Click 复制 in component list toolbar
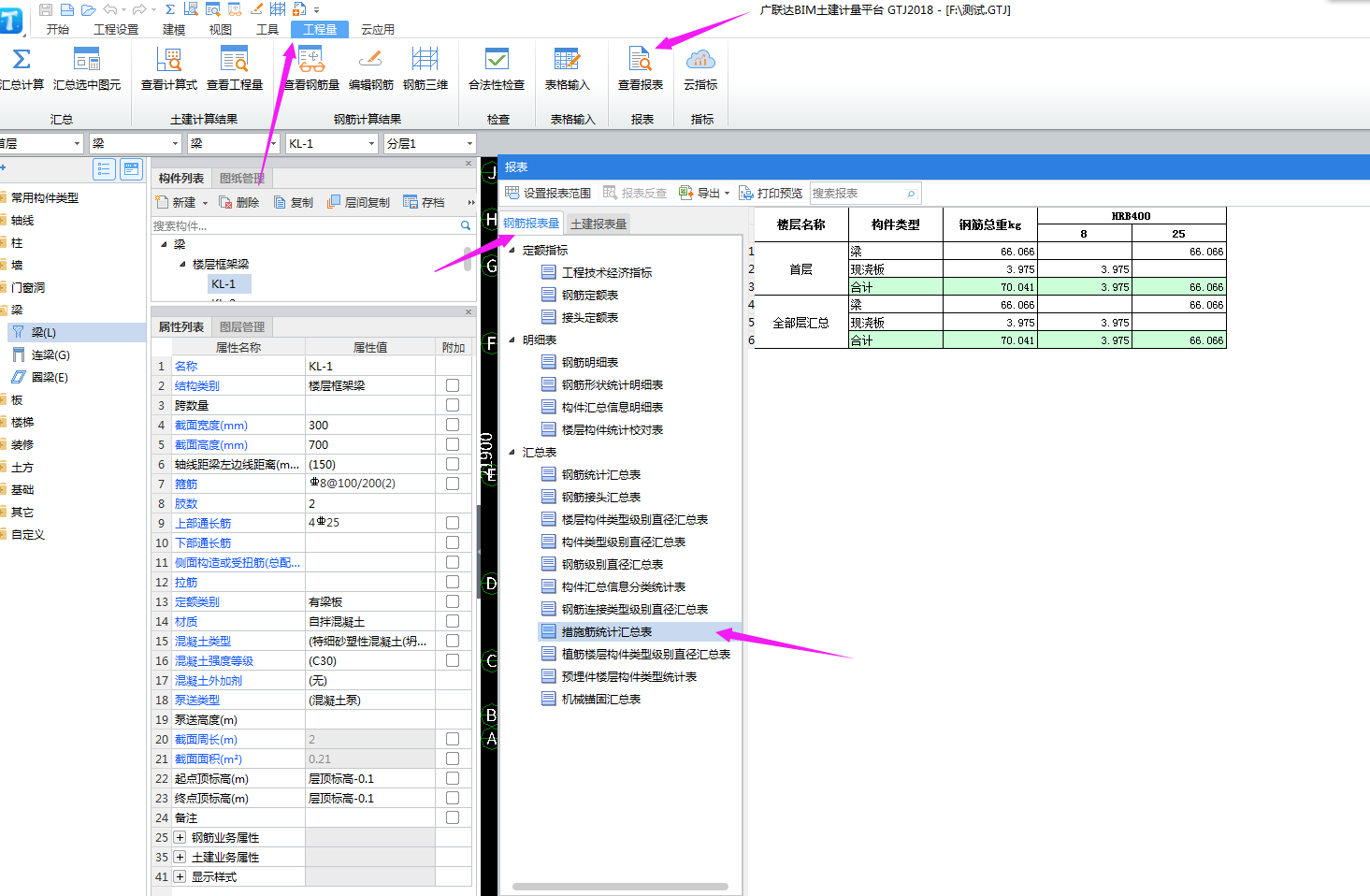Screen dimensions: 1370x896 294,202
